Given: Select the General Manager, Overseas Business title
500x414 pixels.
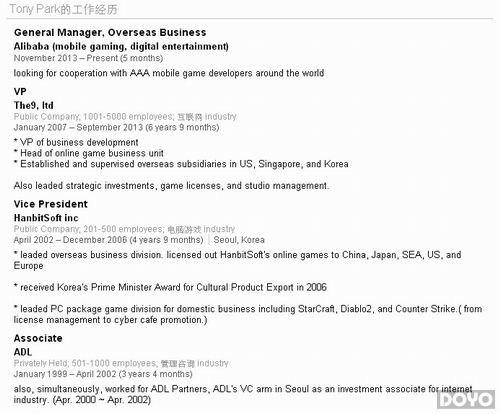Looking at the screenshot, I should [110, 32].
